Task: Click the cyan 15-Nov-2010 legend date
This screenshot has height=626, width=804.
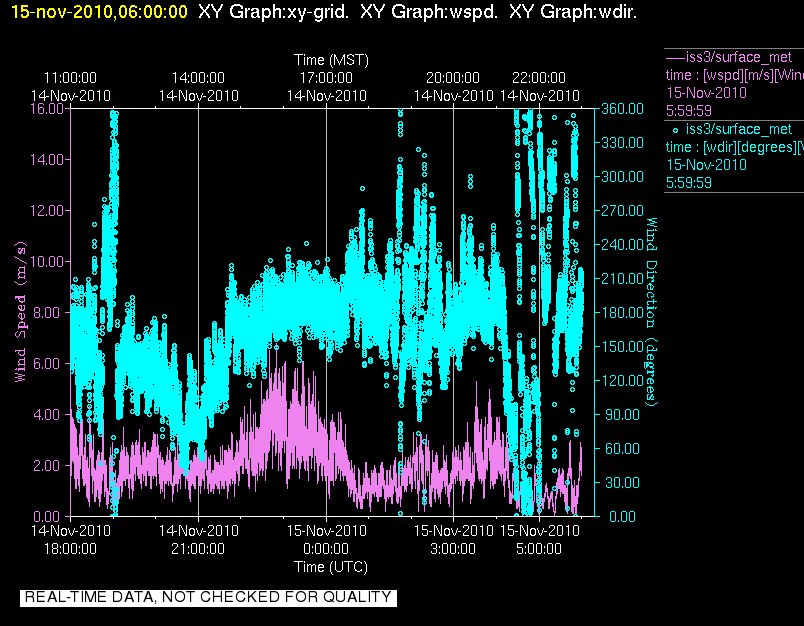Action: (x=706, y=165)
